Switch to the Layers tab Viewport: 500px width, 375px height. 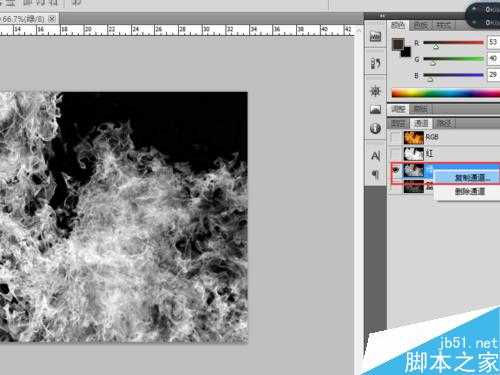[398, 123]
